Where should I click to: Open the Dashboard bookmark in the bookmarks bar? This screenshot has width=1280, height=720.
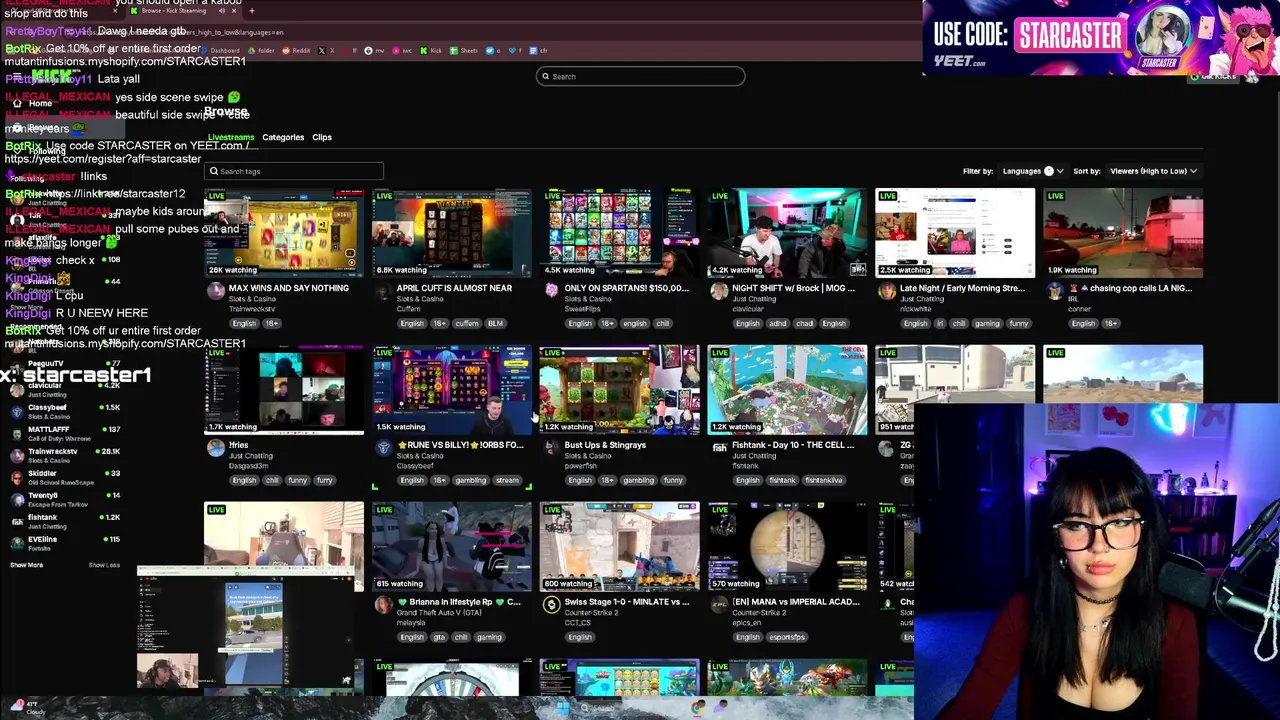(220, 50)
